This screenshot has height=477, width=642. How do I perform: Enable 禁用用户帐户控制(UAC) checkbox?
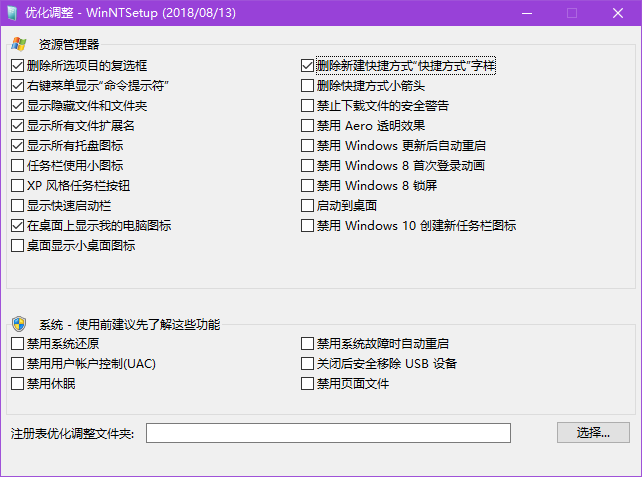[18, 364]
